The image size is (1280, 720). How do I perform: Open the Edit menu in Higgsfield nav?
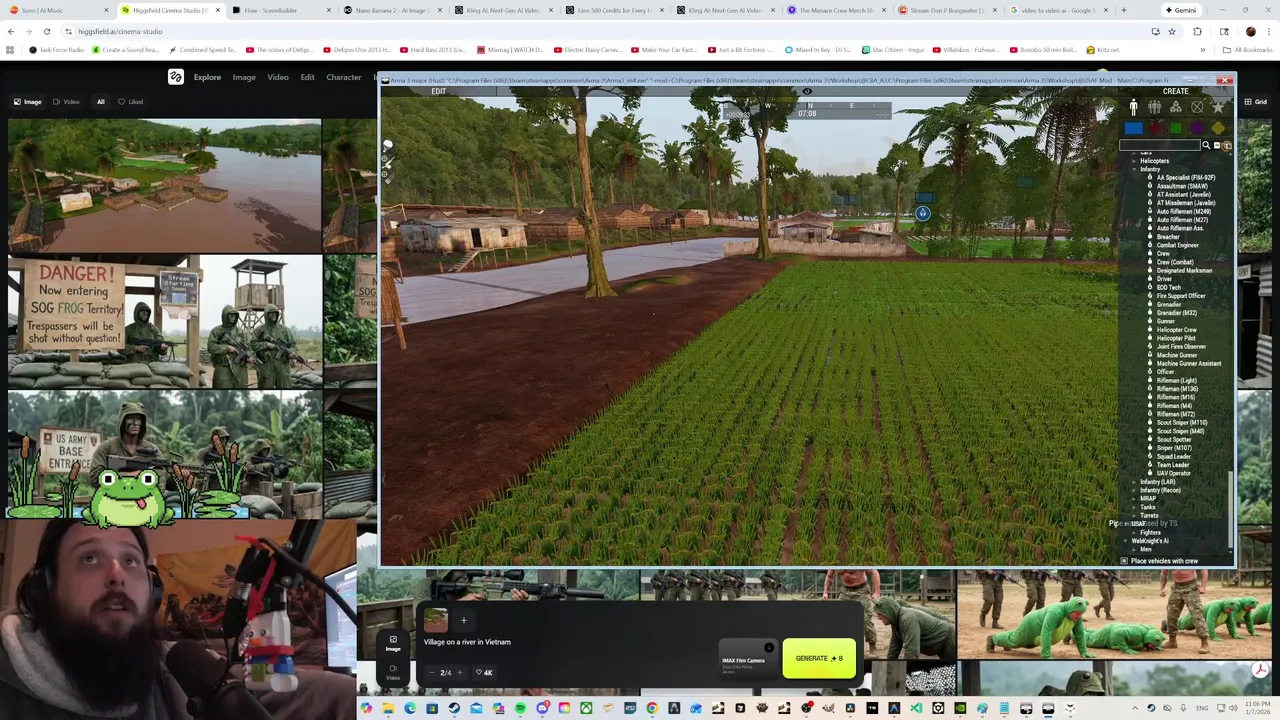click(x=307, y=77)
